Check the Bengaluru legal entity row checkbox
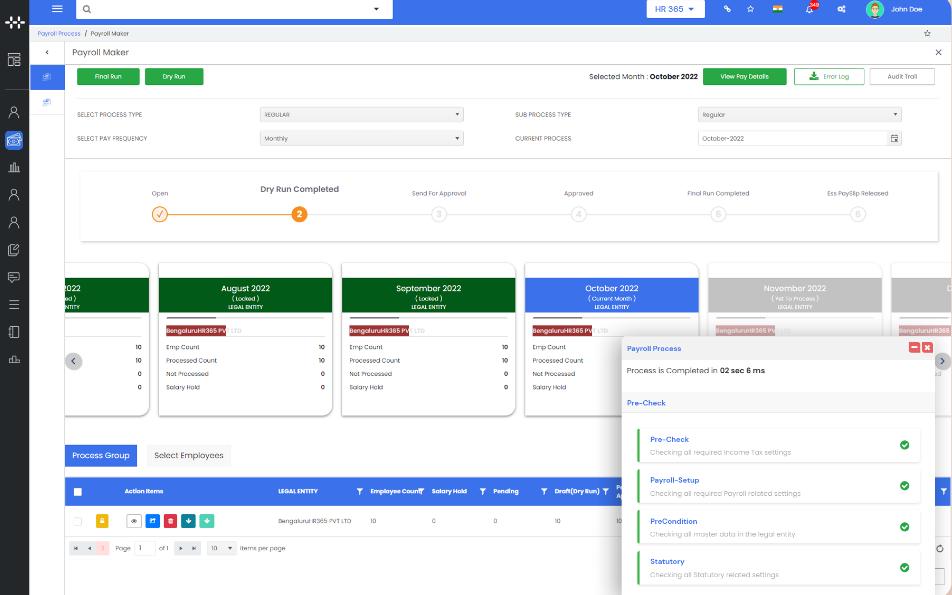This screenshot has width=952, height=595. click(78, 521)
